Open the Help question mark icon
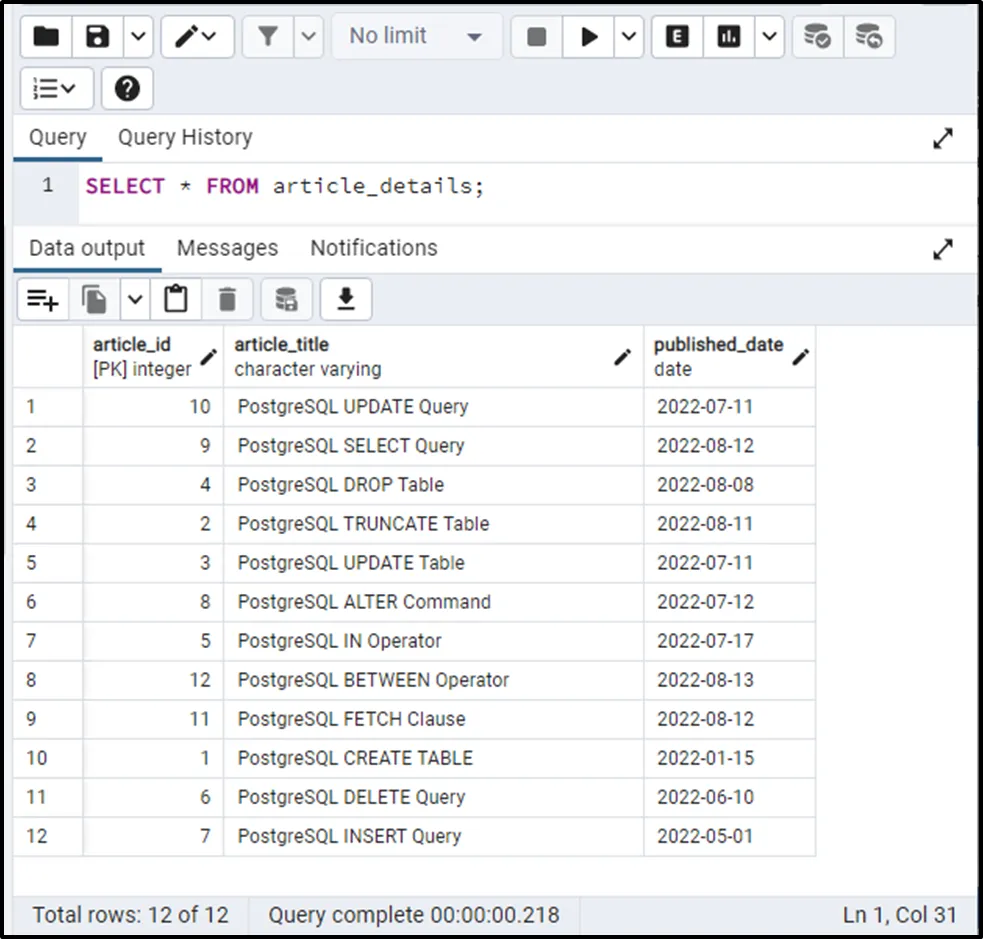Viewport: 983px width, 939px height. pyautogui.click(x=127, y=89)
